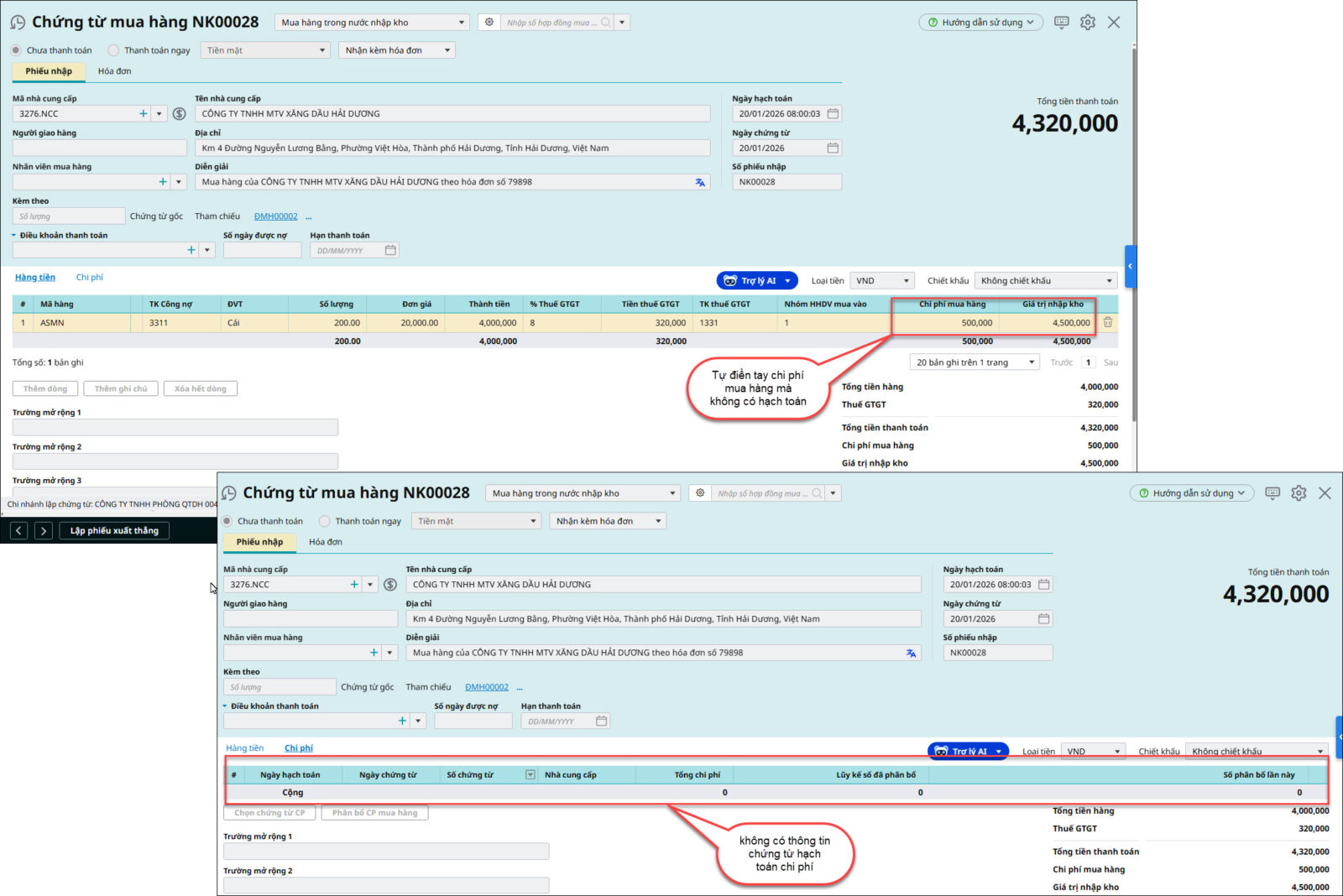This screenshot has height=896, width=1343.
Task: Open the ĐMH00002 reference link in lower window
Action: [487, 687]
